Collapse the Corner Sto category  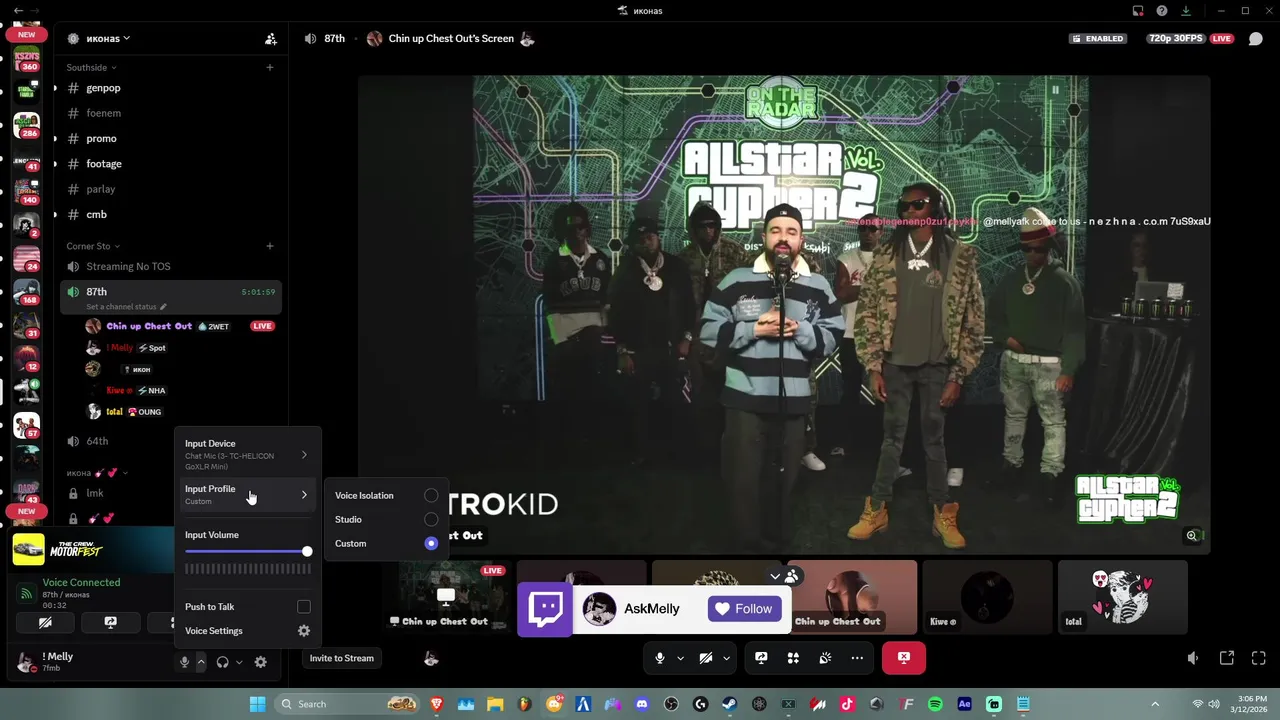[93, 246]
